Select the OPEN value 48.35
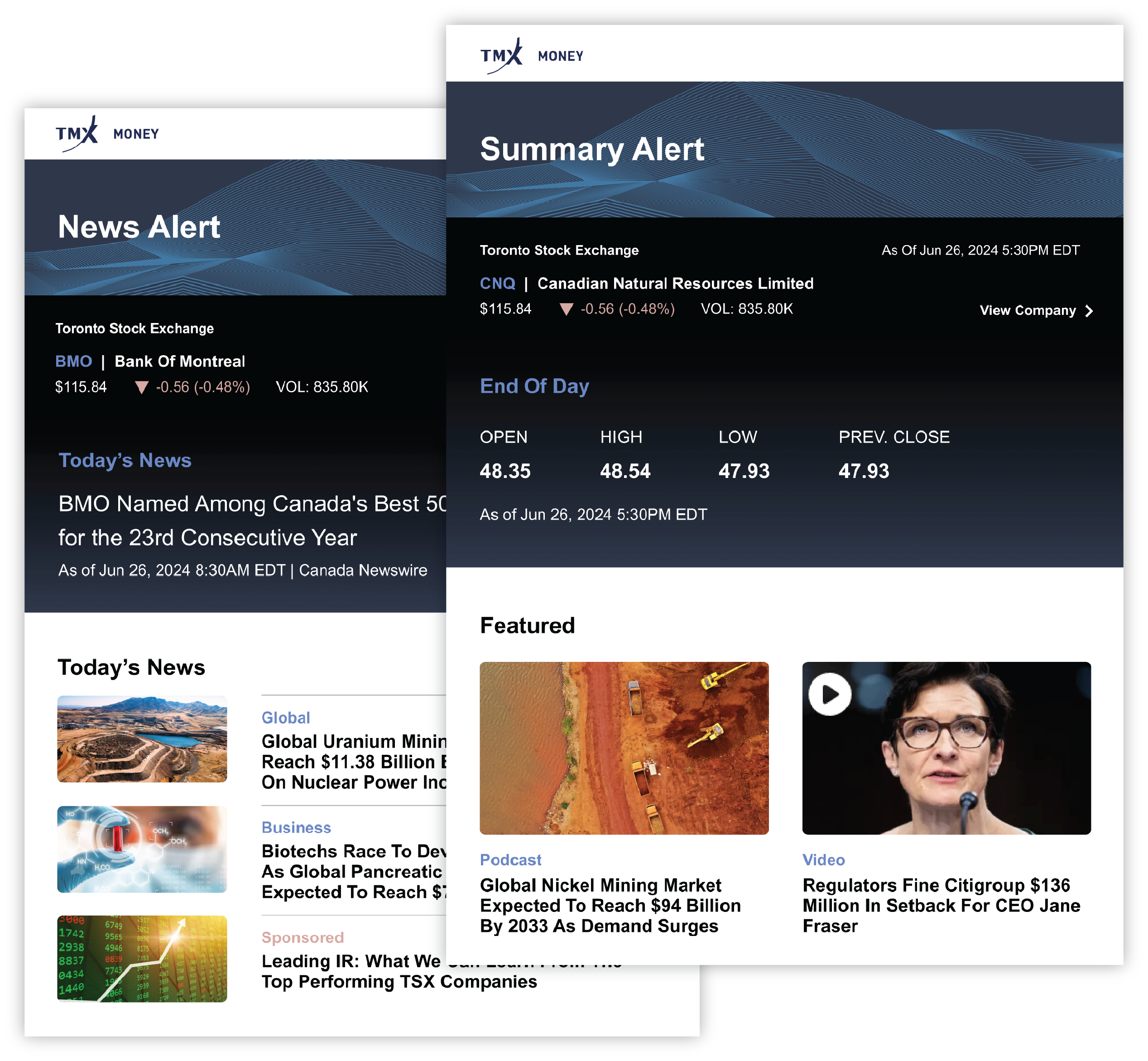This screenshot has height=1061, width=1148. point(505,471)
